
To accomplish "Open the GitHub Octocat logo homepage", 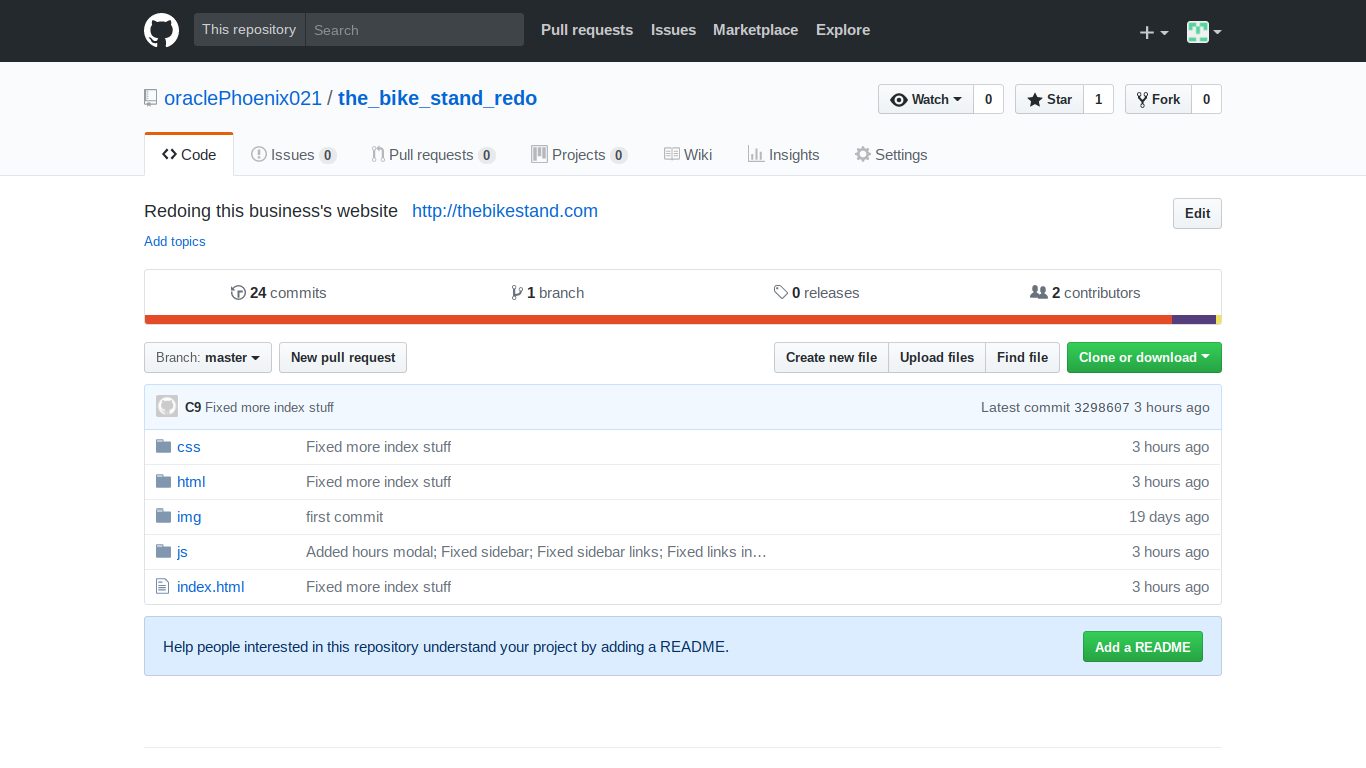I will (x=162, y=30).
